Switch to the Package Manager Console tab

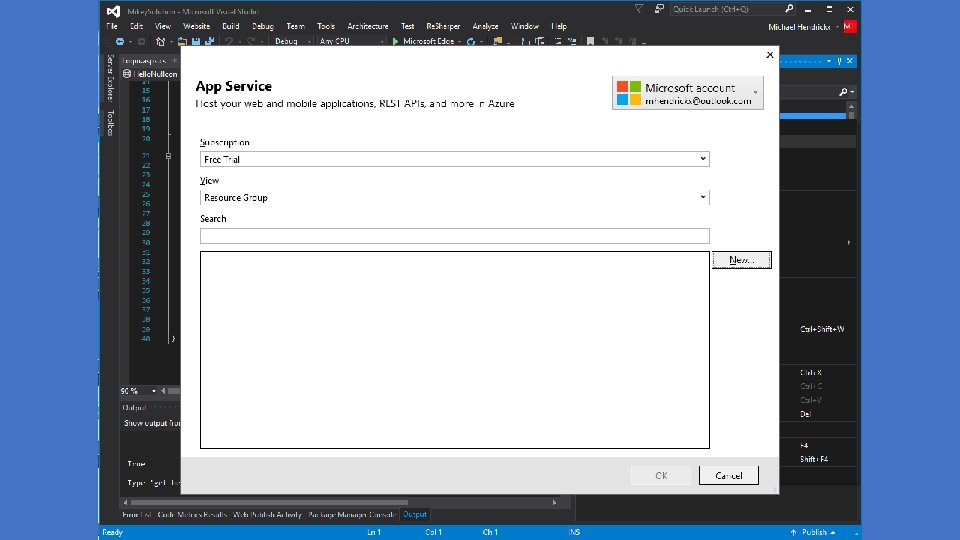352,515
